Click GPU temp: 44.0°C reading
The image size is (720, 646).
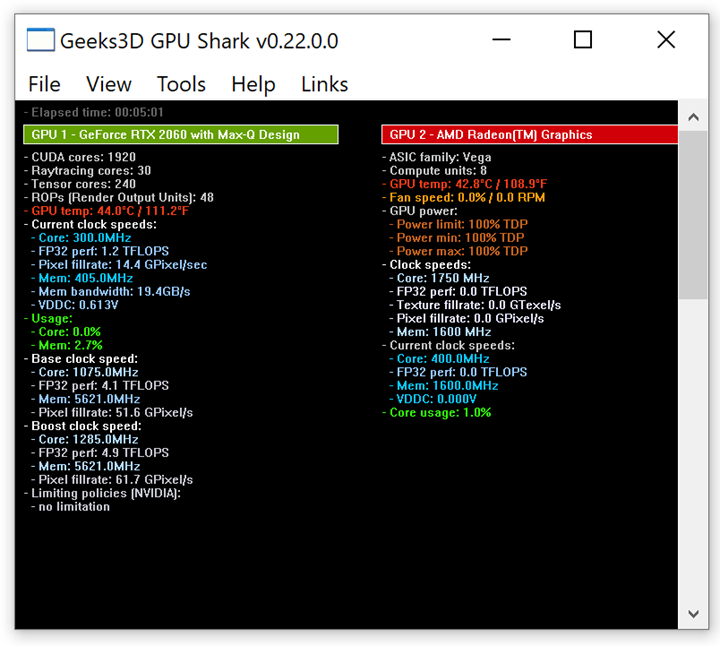[x=107, y=211]
